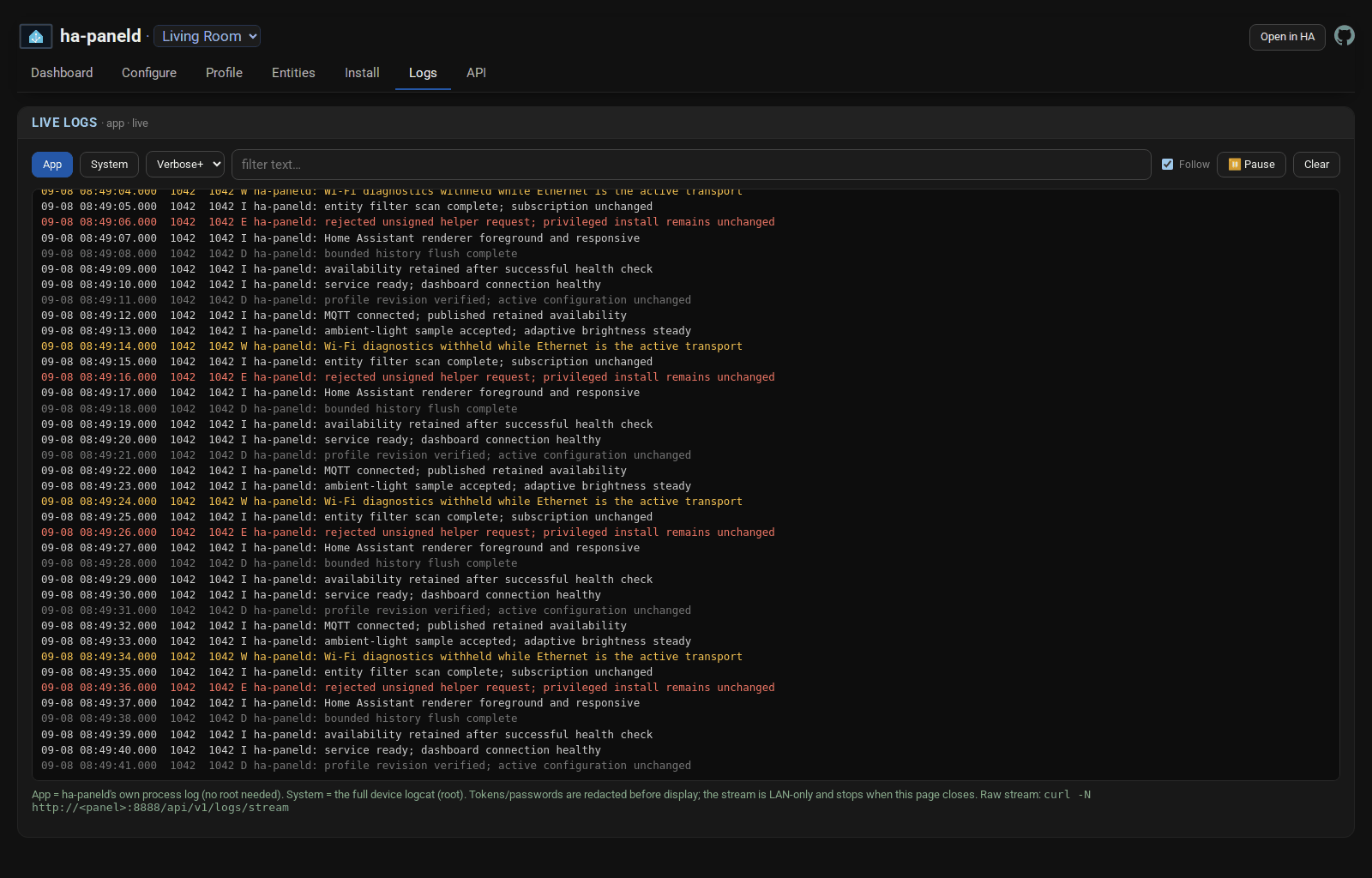Click renderer entry at 08:49:27.000
The image size is (1372, 878).
[340, 548]
